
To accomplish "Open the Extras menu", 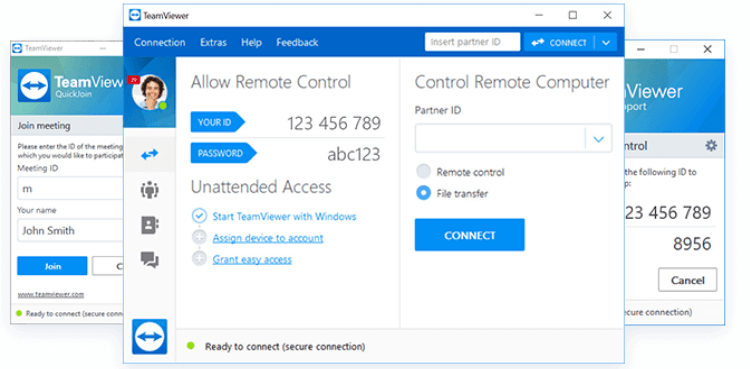I will click(213, 42).
